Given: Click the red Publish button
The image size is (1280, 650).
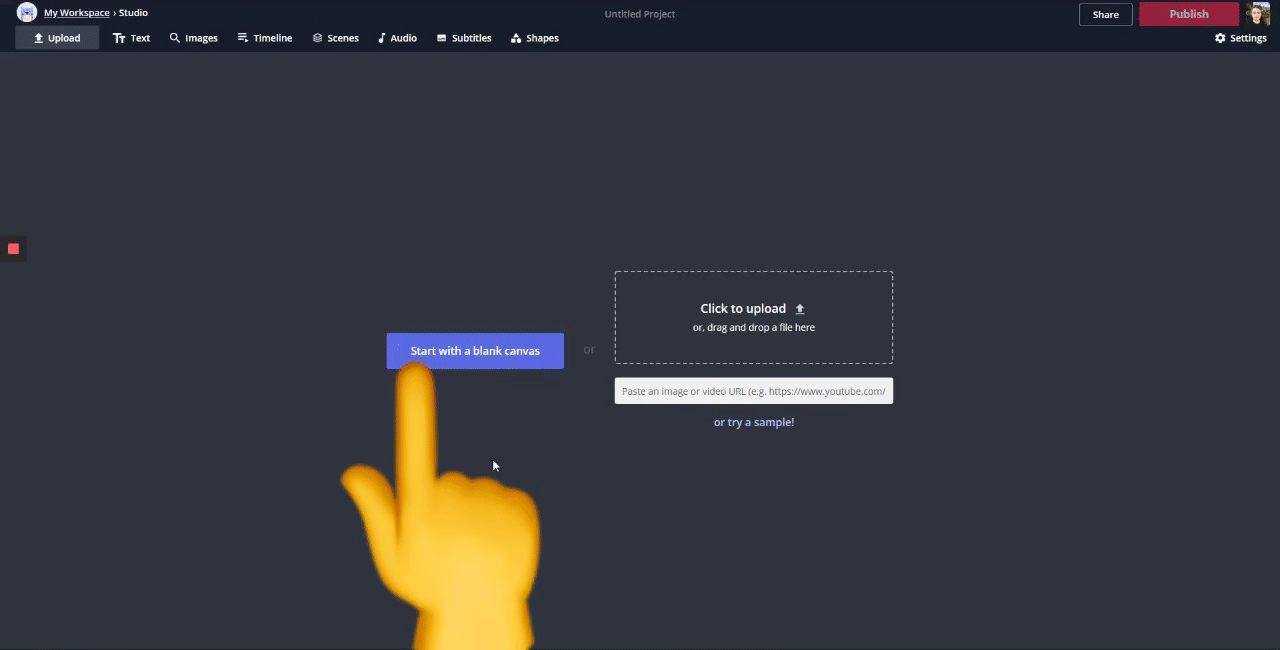Looking at the screenshot, I should tap(1189, 14).
